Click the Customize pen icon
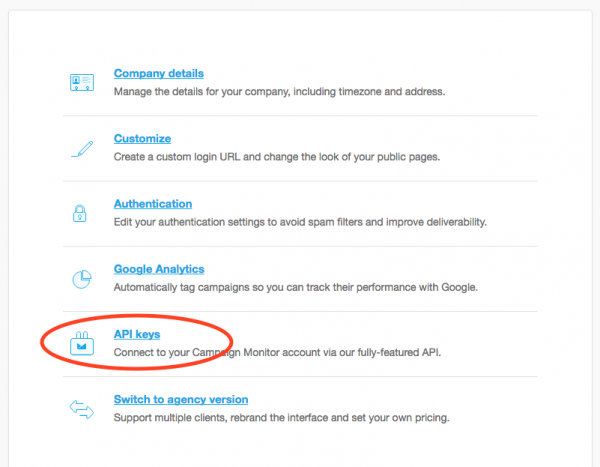600x467 pixels. pyautogui.click(x=81, y=148)
